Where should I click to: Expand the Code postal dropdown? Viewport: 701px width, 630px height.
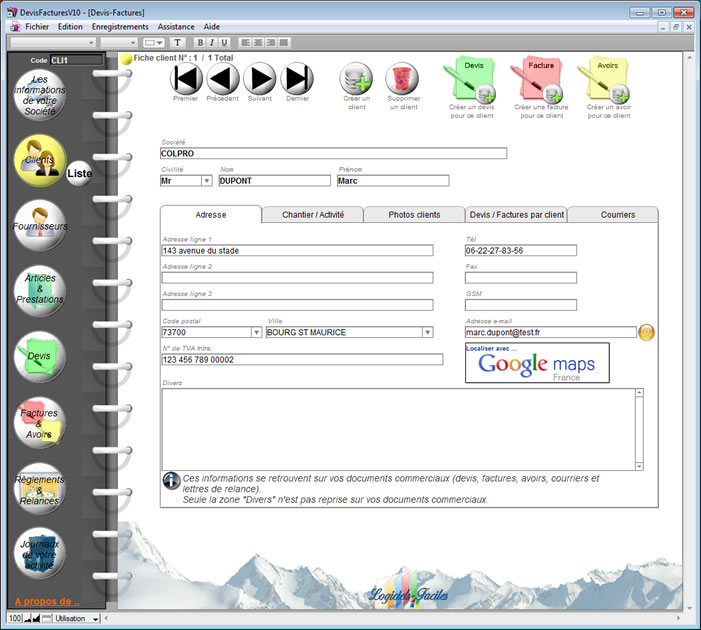256,332
